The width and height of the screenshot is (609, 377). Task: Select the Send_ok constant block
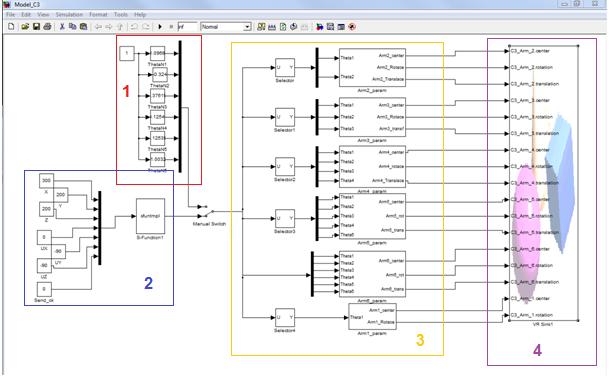point(44,289)
